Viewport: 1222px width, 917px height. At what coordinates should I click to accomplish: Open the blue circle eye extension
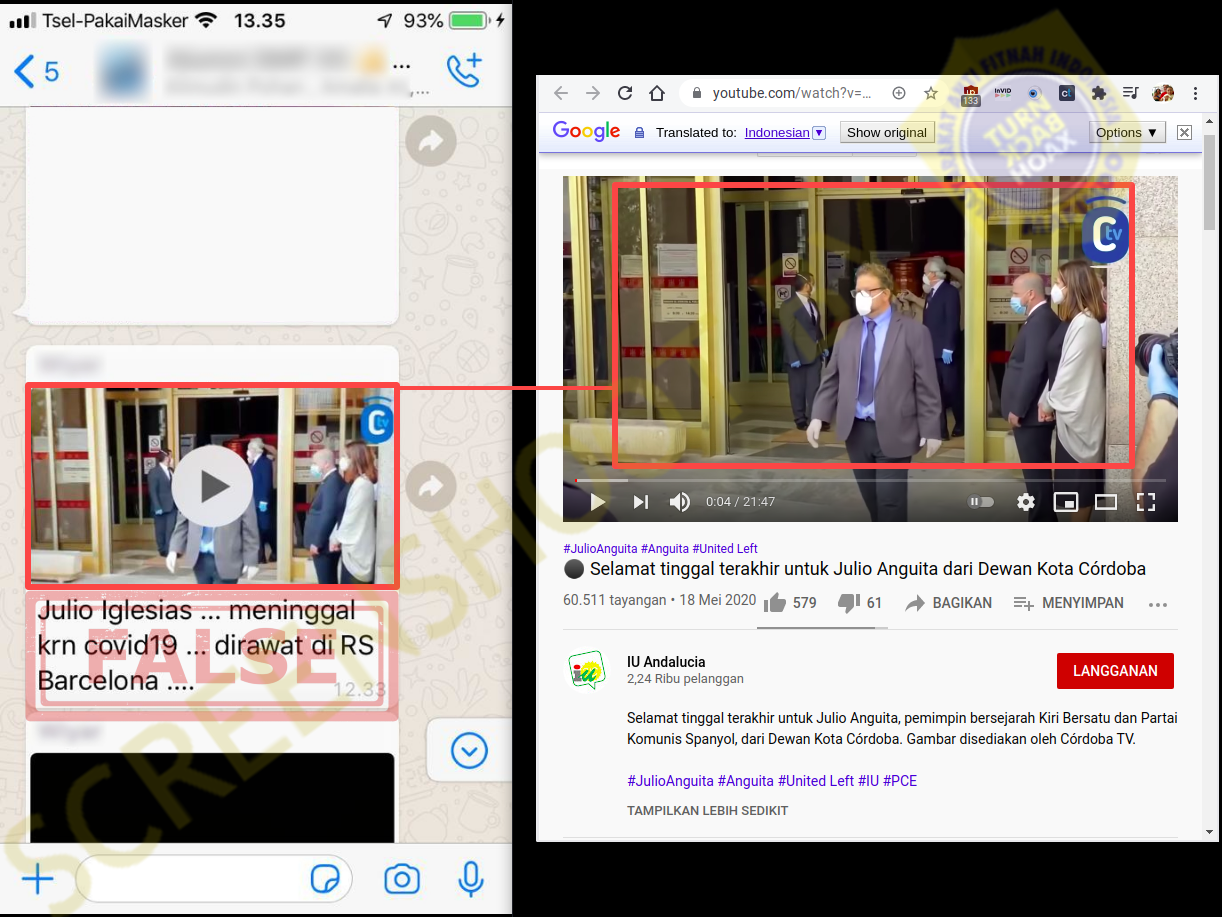pyautogui.click(x=1034, y=93)
